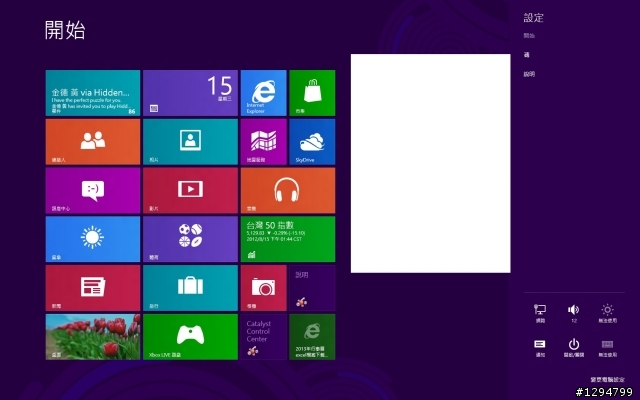Open the Messaging smiley tile
The image size is (640, 400).
point(93,191)
